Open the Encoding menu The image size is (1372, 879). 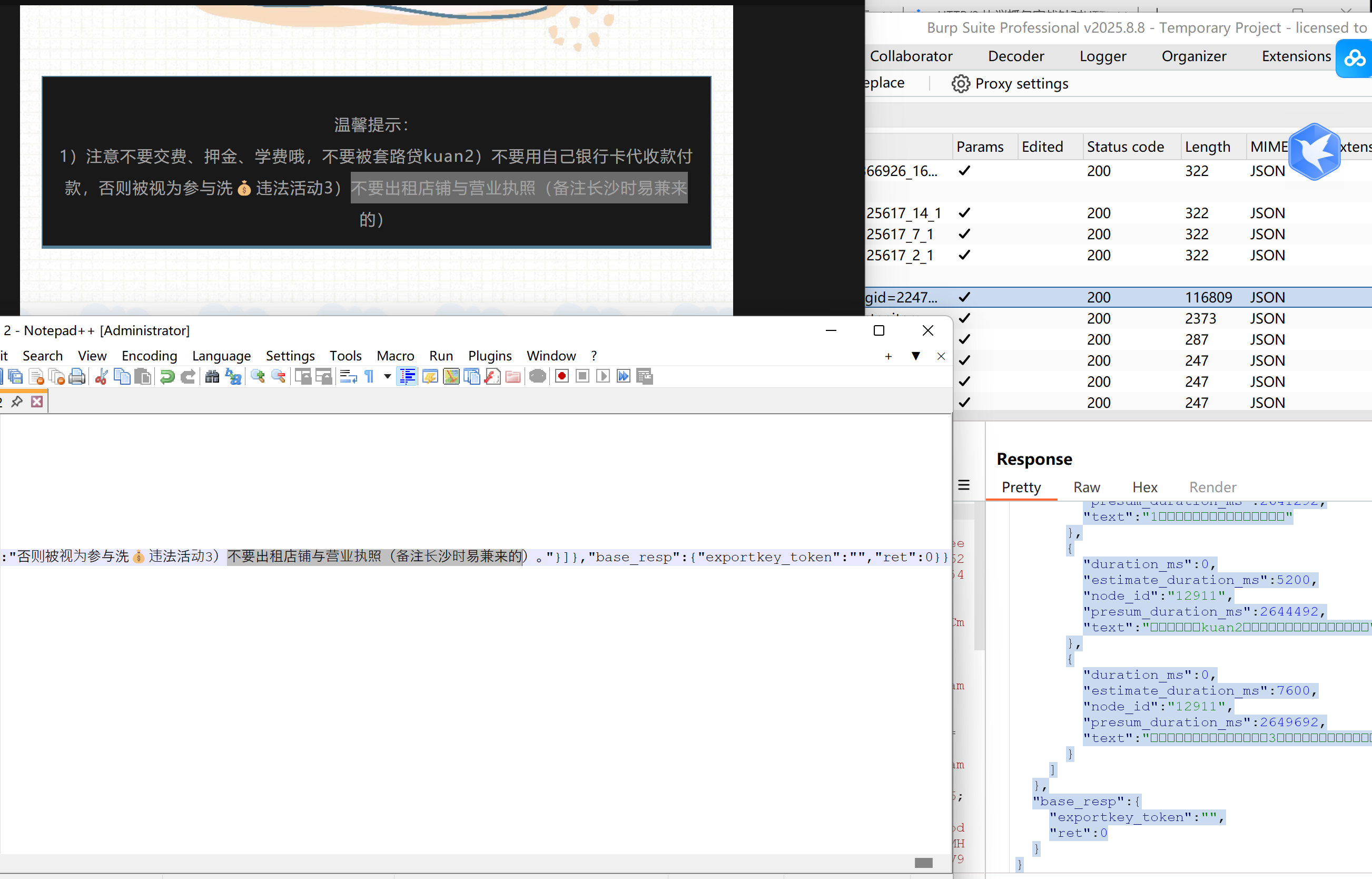pos(150,356)
